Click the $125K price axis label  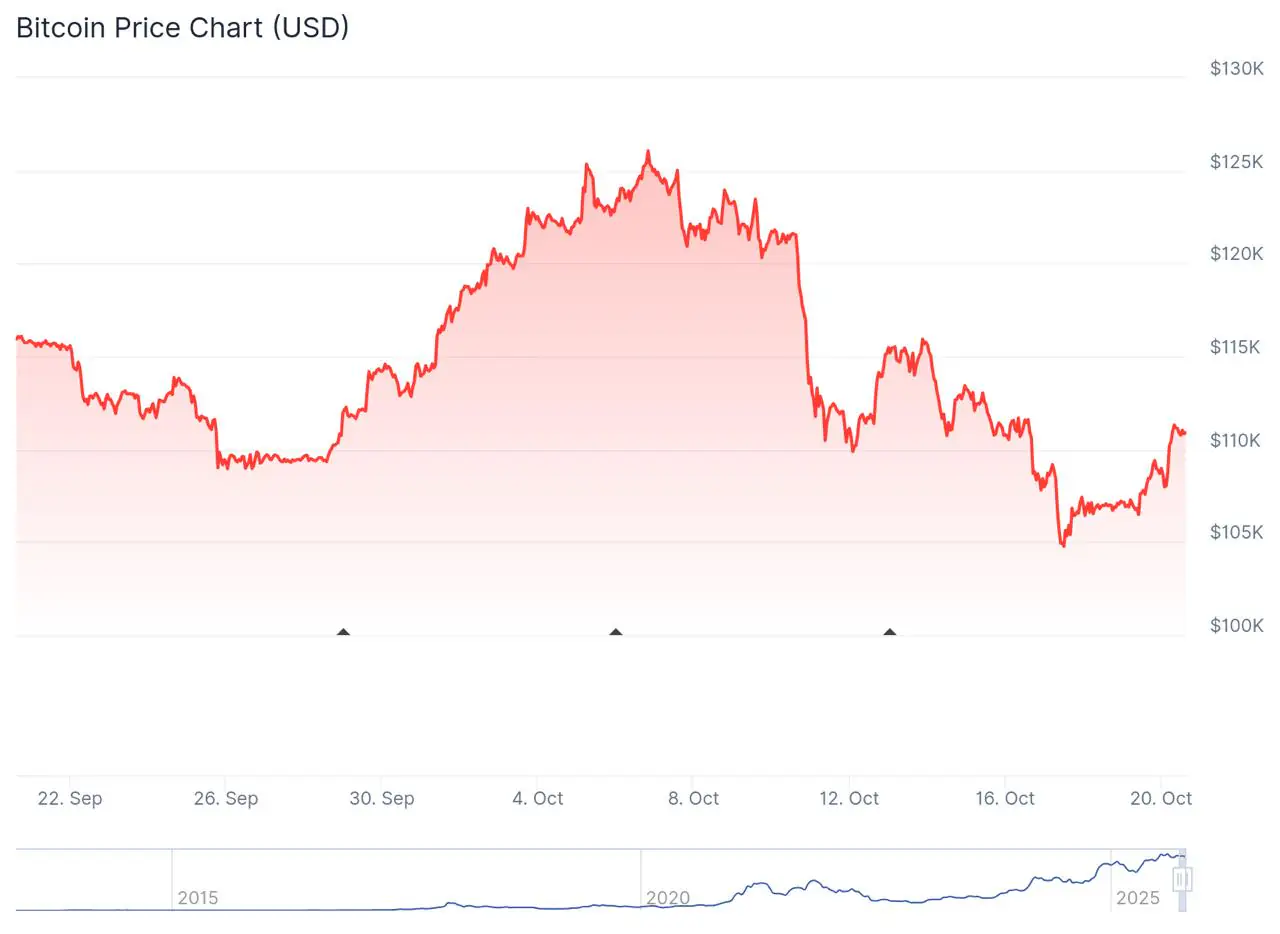(x=1237, y=162)
